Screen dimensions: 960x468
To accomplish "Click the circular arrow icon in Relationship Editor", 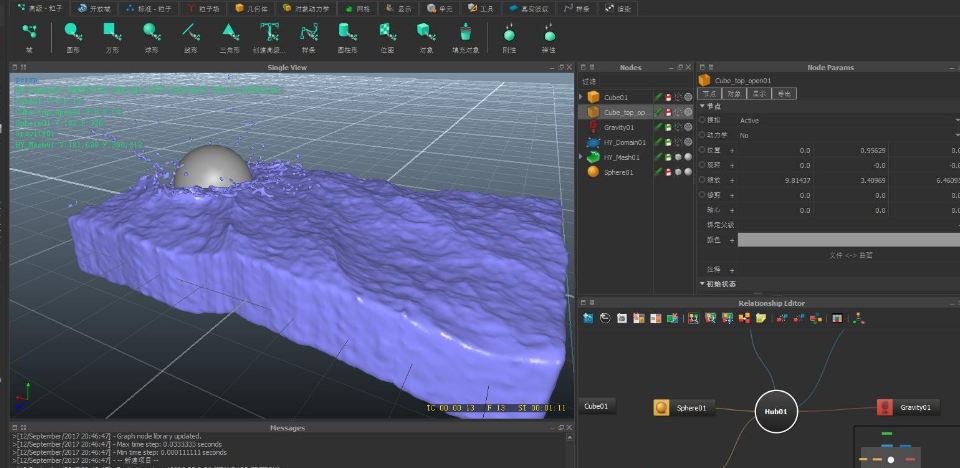I will click(605, 318).
